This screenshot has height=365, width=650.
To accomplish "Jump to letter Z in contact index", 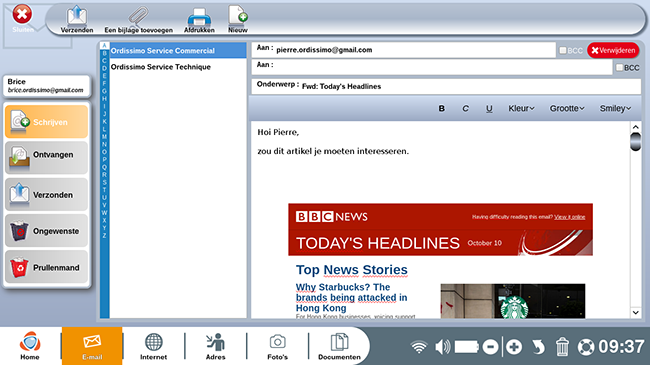I will point(104,235).
